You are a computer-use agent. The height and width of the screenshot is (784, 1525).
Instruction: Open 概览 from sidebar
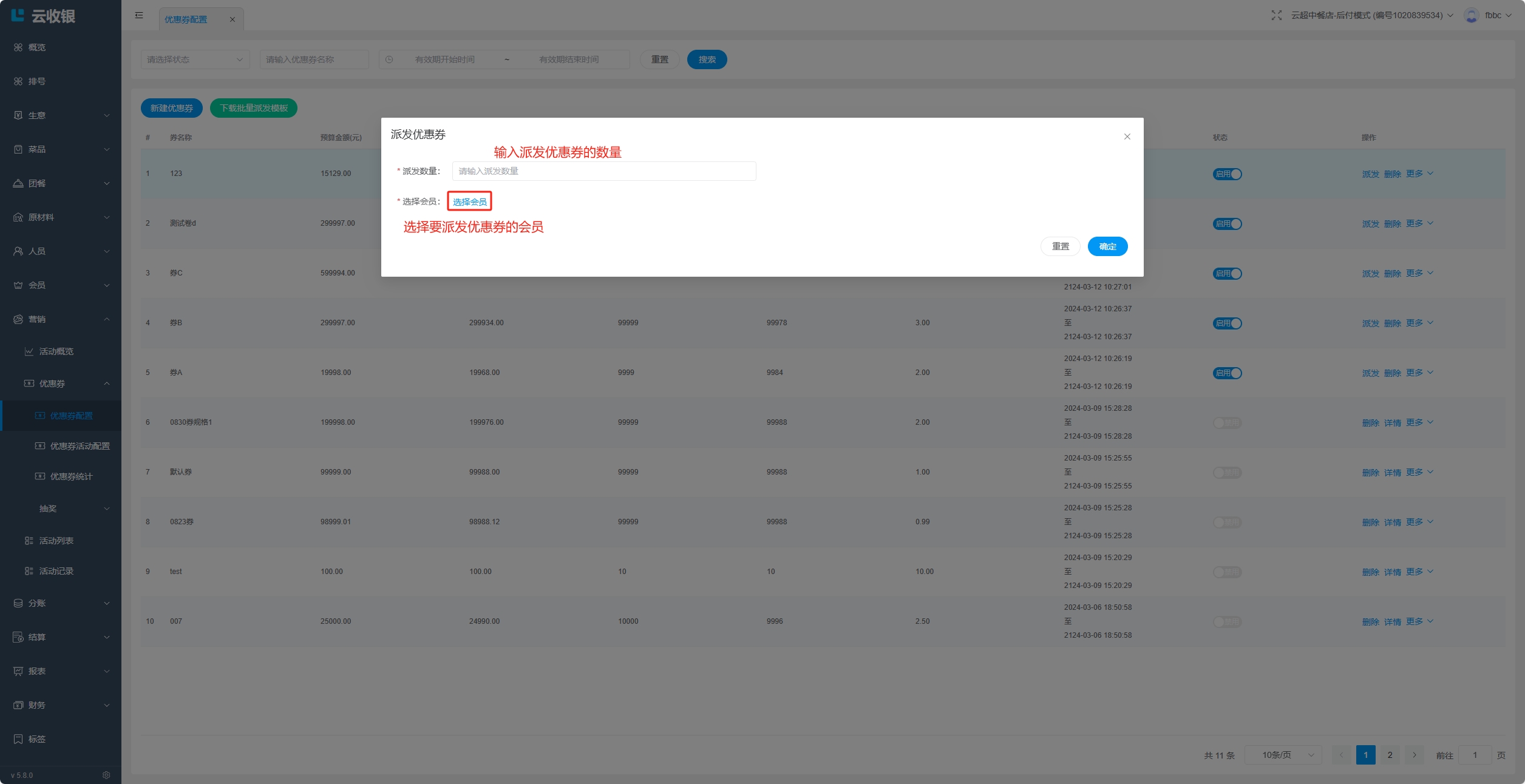pyautogui.click(x=36, y=47)
